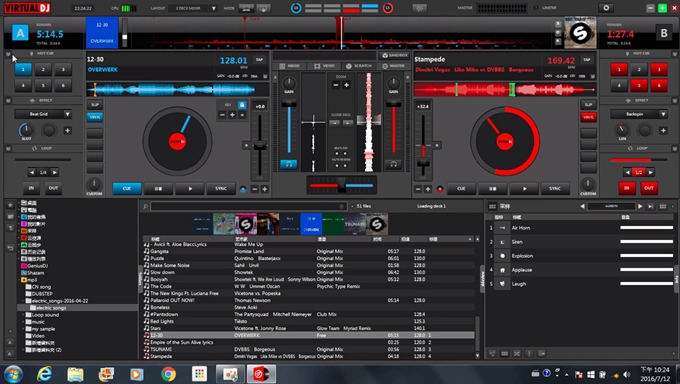The width and height of the screenshot is (680, 384).
Task: Open VirtualDJ settings gear icon
Action: pyautogui.click(x=606, y=8)
